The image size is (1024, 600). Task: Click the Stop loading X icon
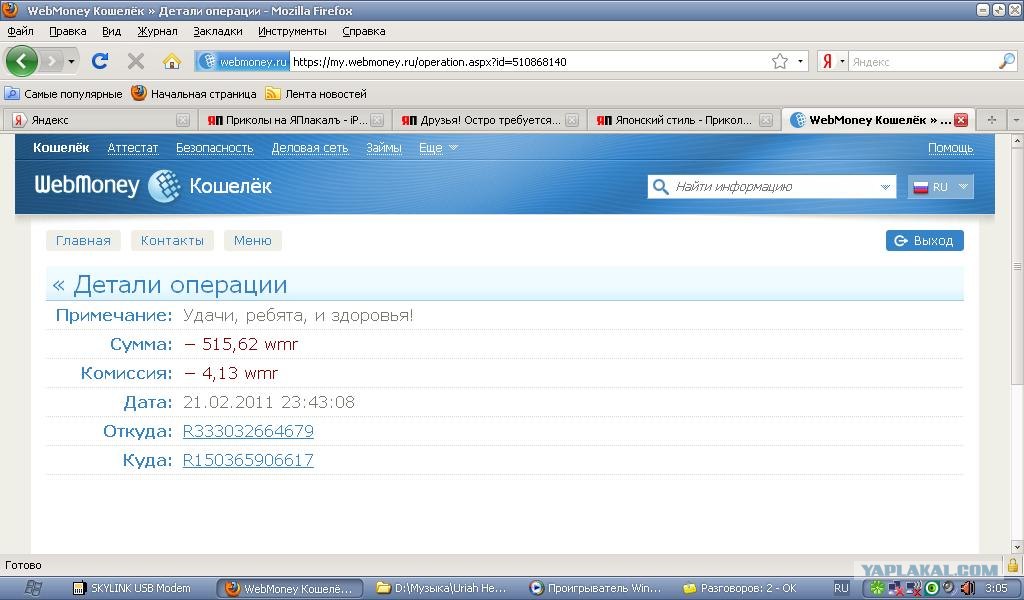136,61
